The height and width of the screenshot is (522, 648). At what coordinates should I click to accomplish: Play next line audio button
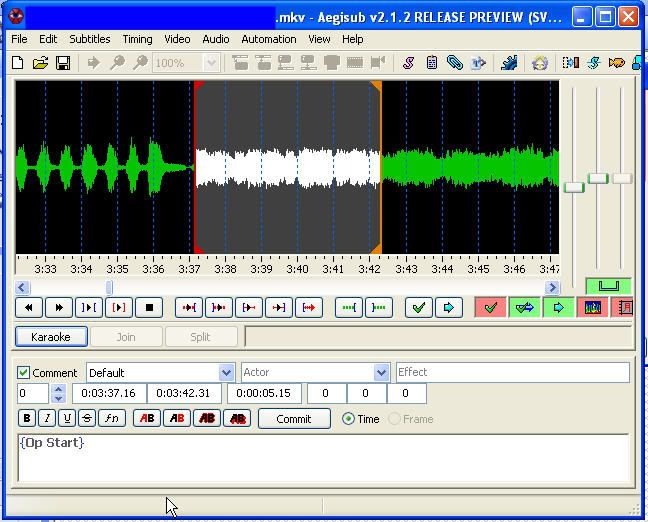[59, 307]
